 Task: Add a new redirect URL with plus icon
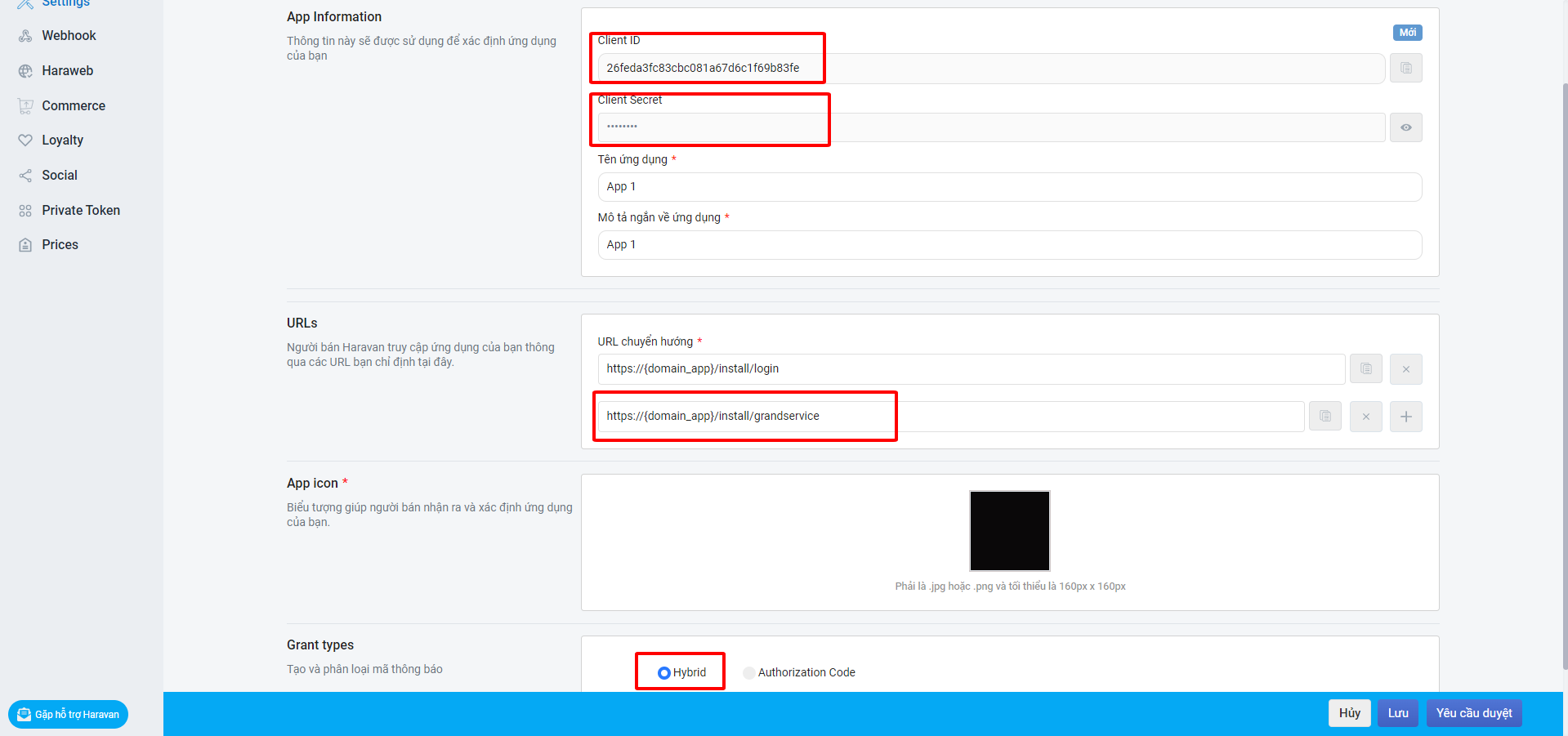1405,417
